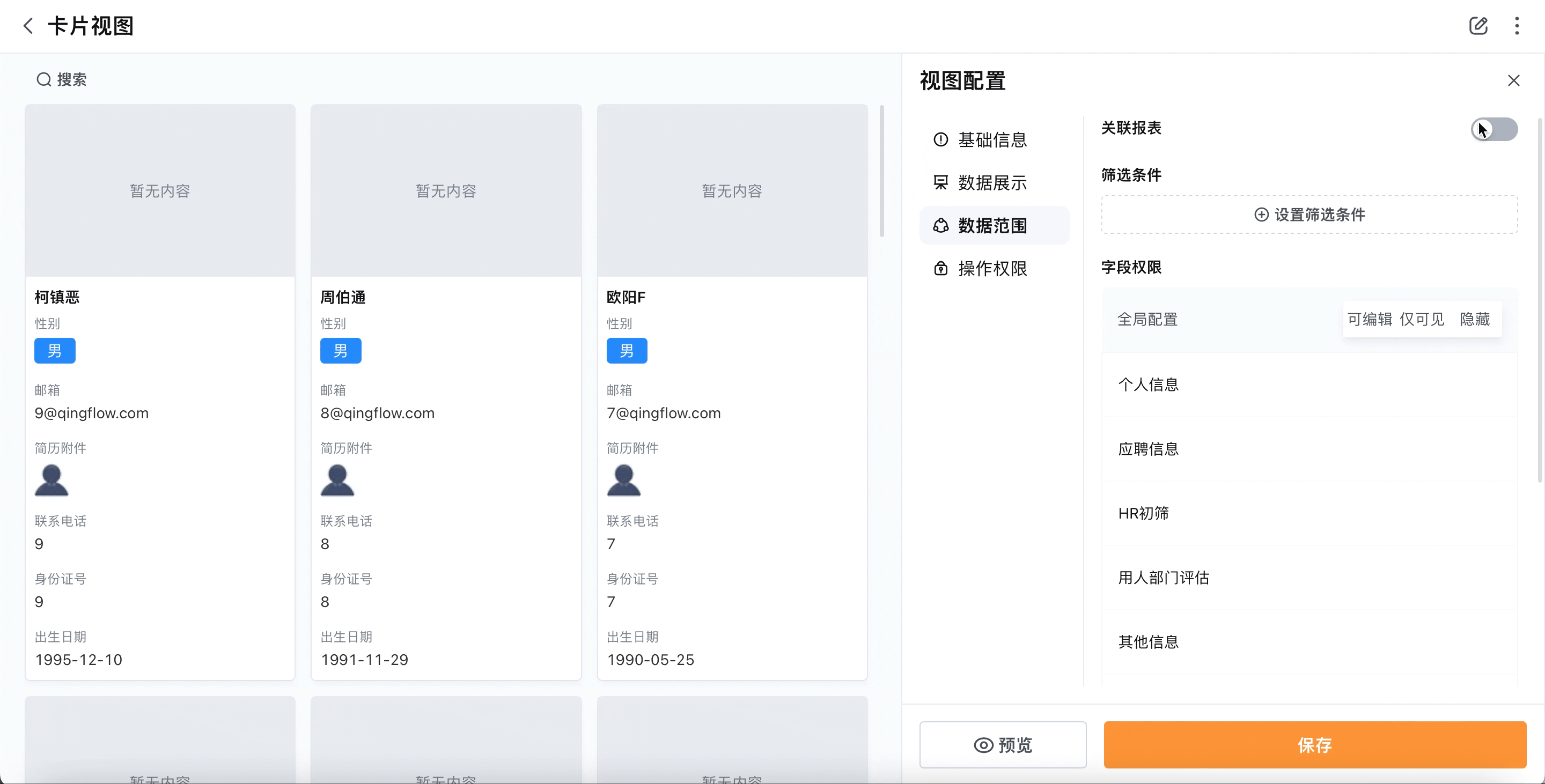Click birth date 1995-12-10
1545x784 pixels.
pos(78,660)
